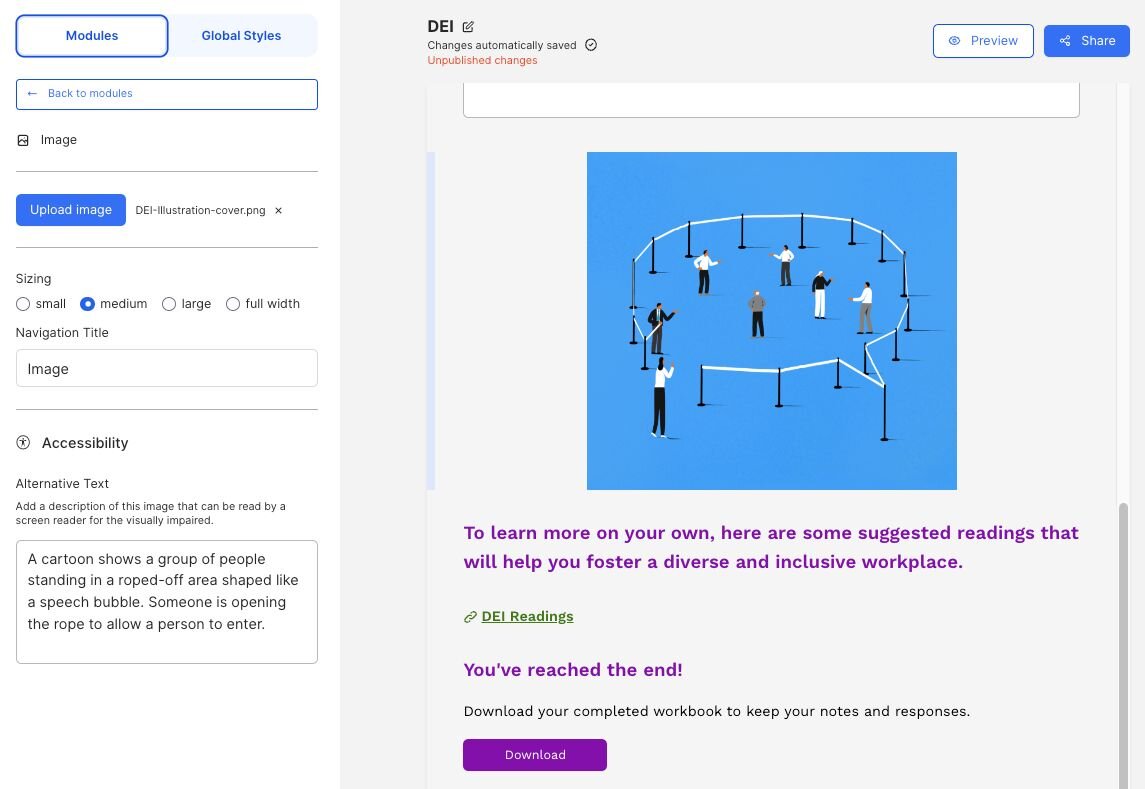This screenshot has height=789, width=1145.
Task: Select medium image sizing
Action: click(x=87, y=304)
